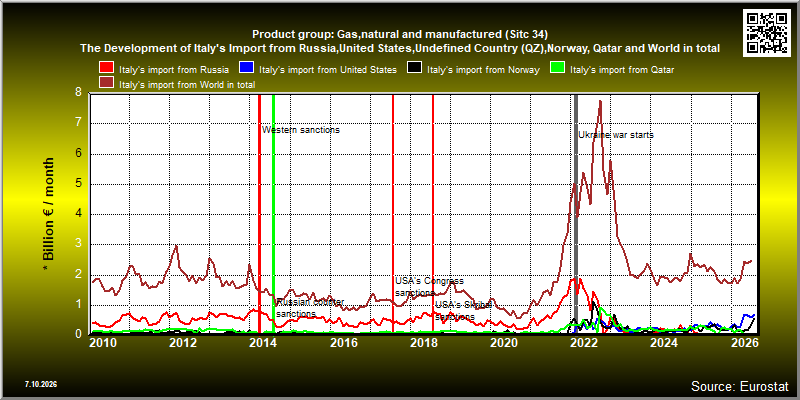Click the 'Source: Eurostat' text

[740, 386]
